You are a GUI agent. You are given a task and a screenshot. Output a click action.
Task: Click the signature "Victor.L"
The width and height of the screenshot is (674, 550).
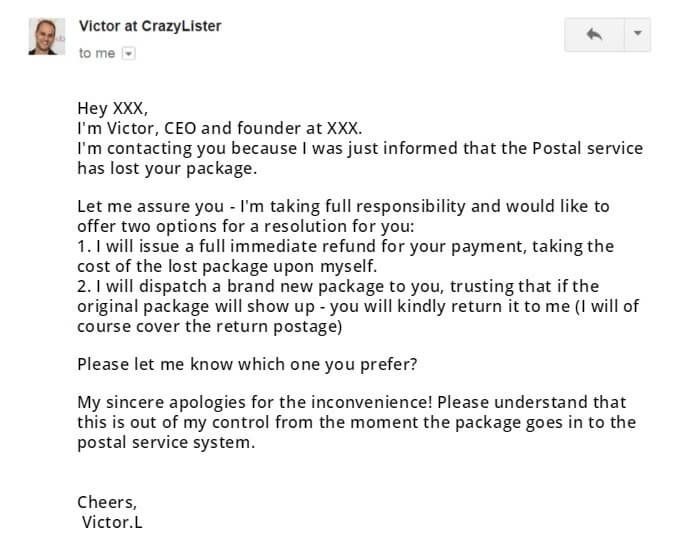click(x=112, y=522)
